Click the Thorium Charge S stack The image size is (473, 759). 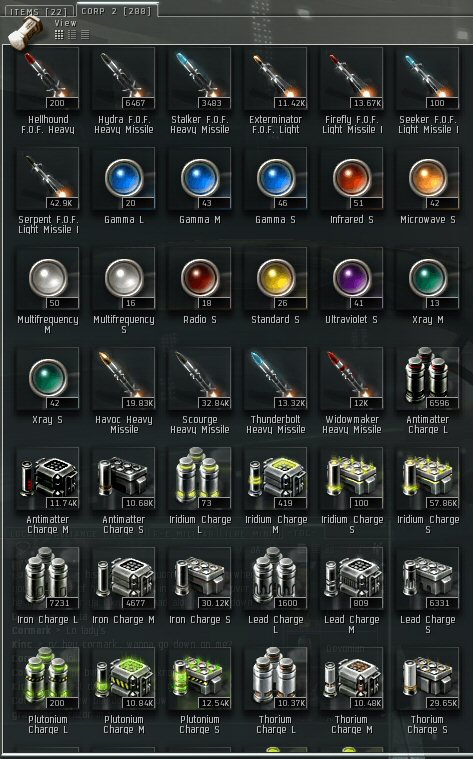coord(428,679)
